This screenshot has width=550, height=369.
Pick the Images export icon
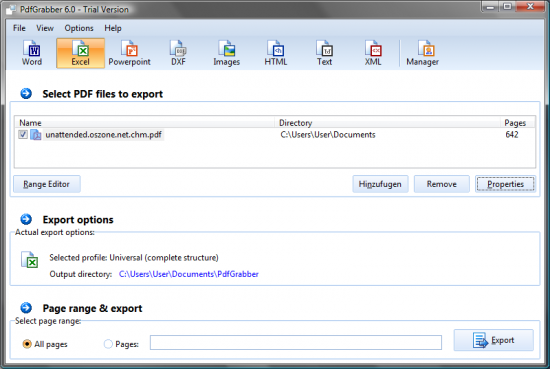(227, 53)
